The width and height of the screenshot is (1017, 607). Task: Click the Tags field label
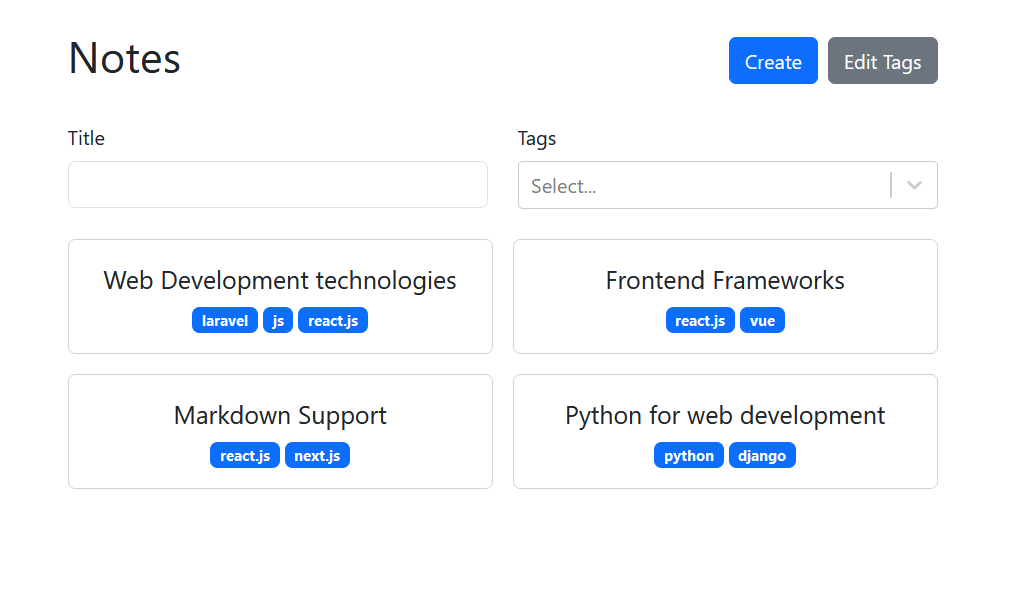(537, 138)
